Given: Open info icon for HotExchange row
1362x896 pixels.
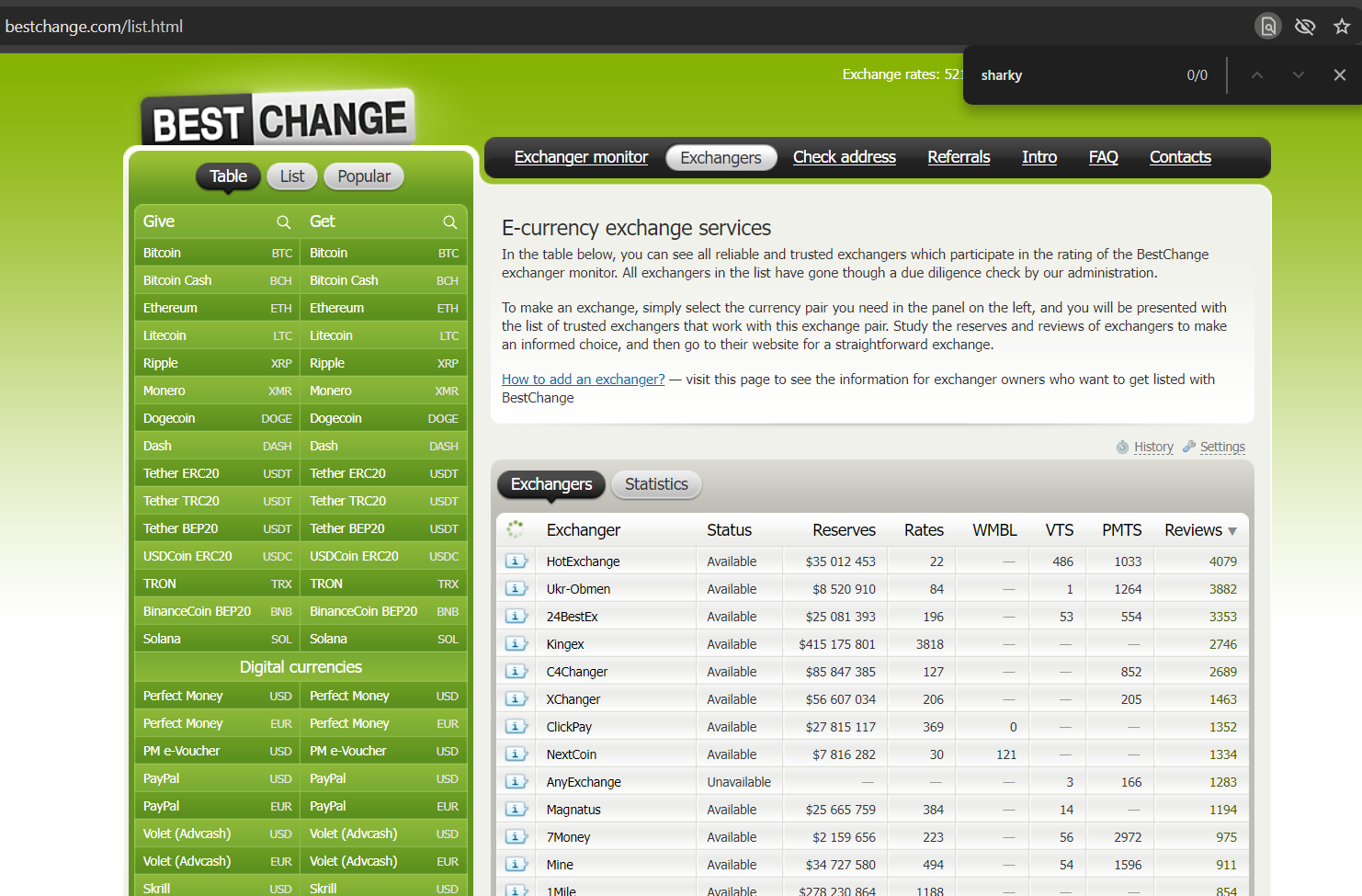Looking at the screenshot, I should pos(516,561).
